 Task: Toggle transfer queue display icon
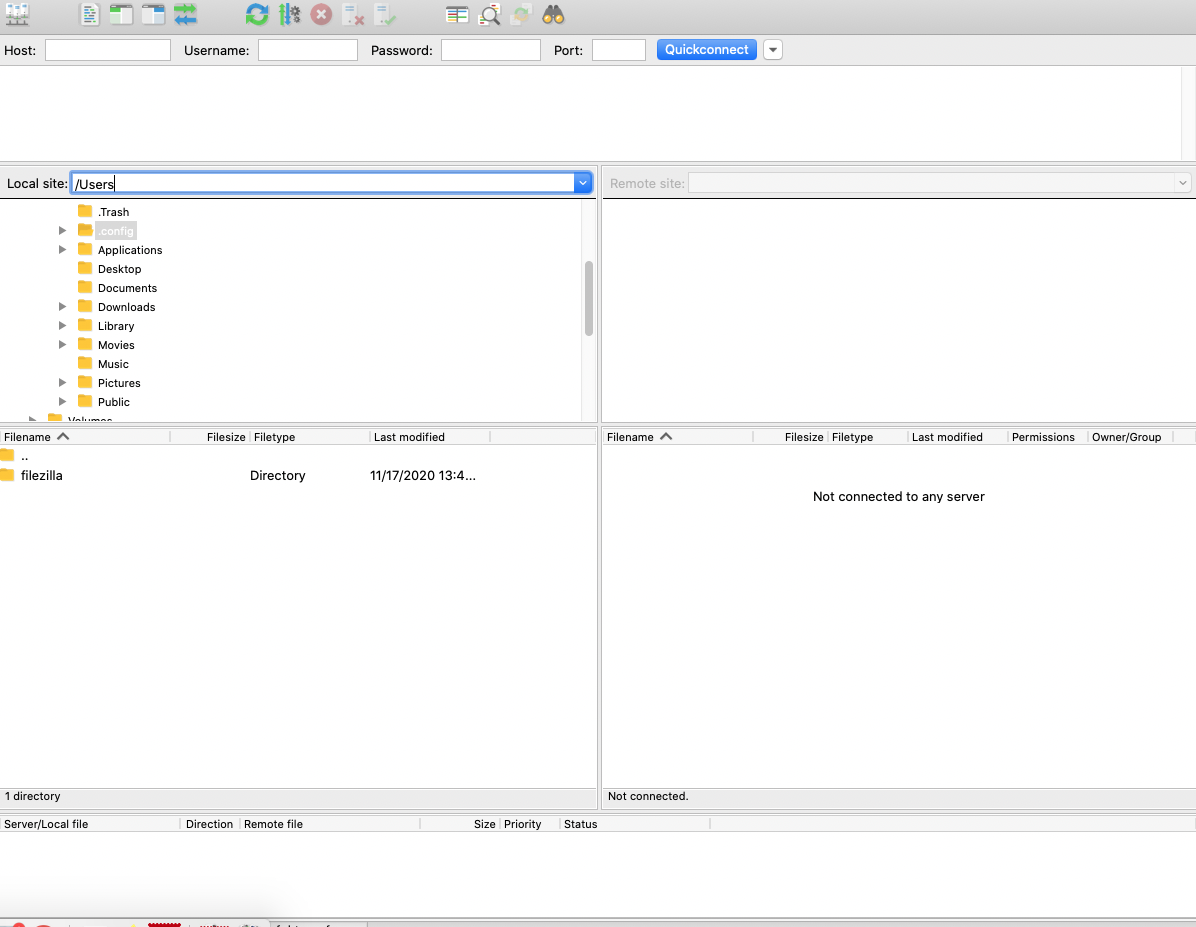(185, 15)
